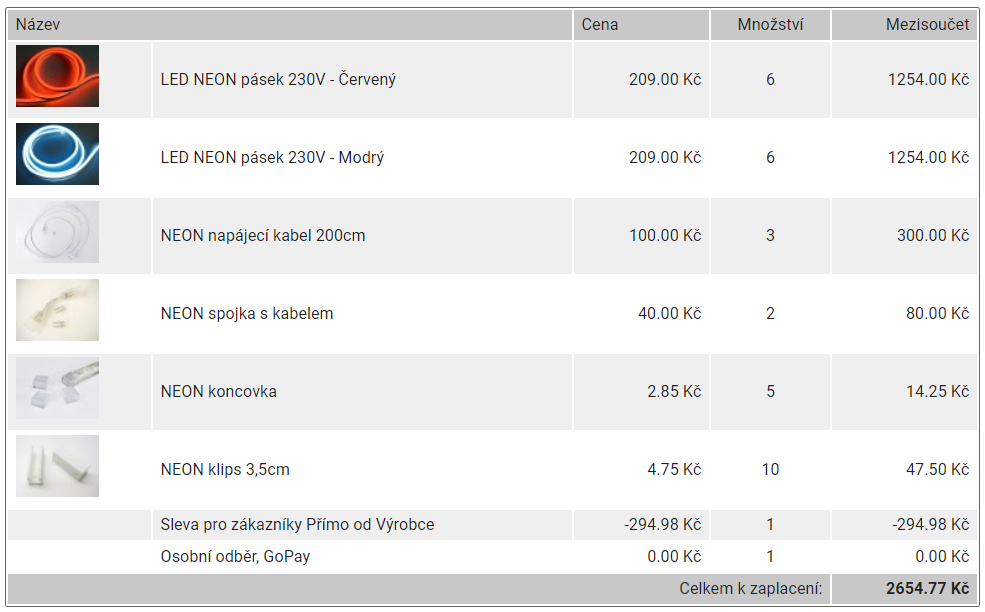
Task: Click quantity 10 for NEON klips
Action: coord(770,469)
